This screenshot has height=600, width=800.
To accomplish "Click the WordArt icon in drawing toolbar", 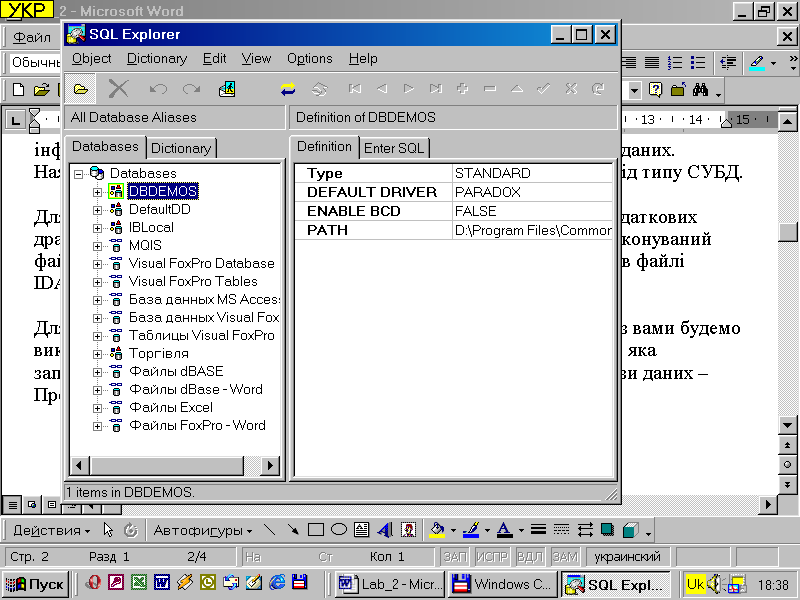I will click(x=385, y=530).
